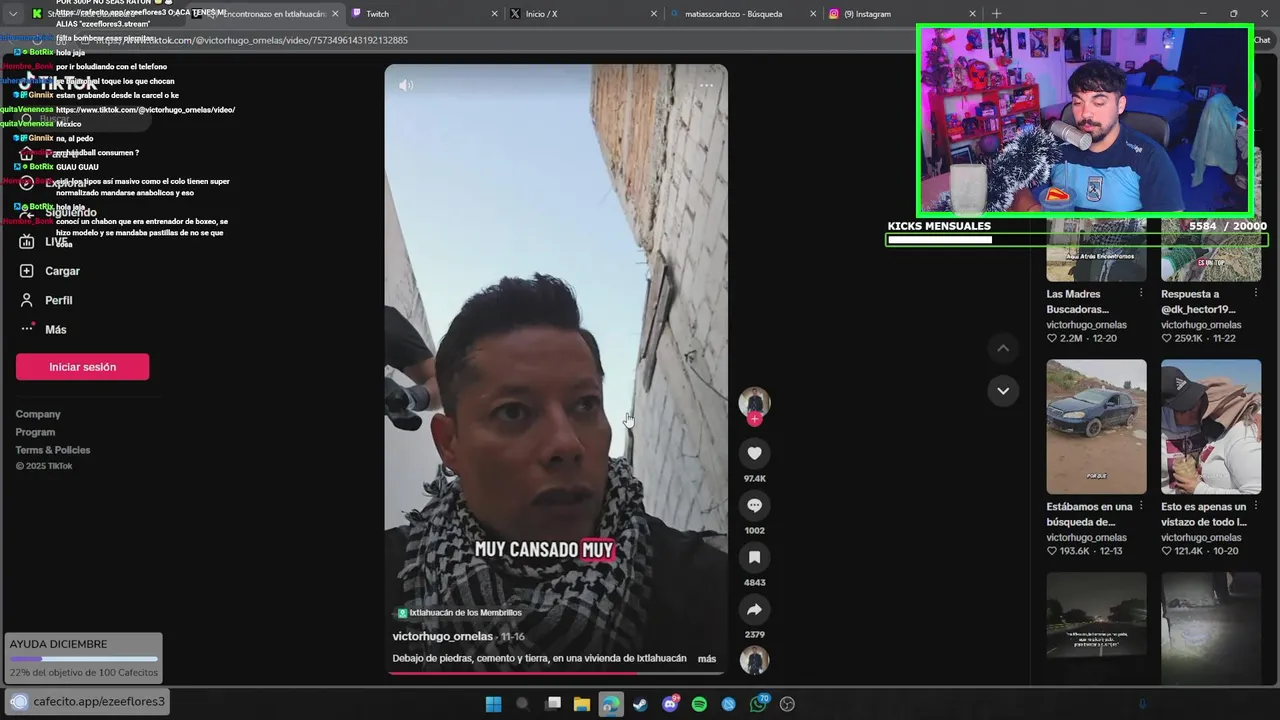
Task: Open the Company footer link
Action: [38, 414]
